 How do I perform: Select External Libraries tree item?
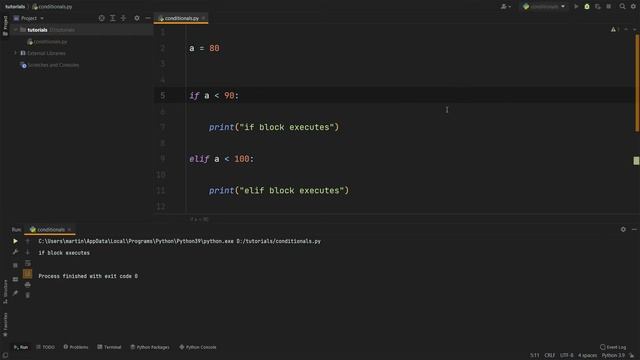43,53
